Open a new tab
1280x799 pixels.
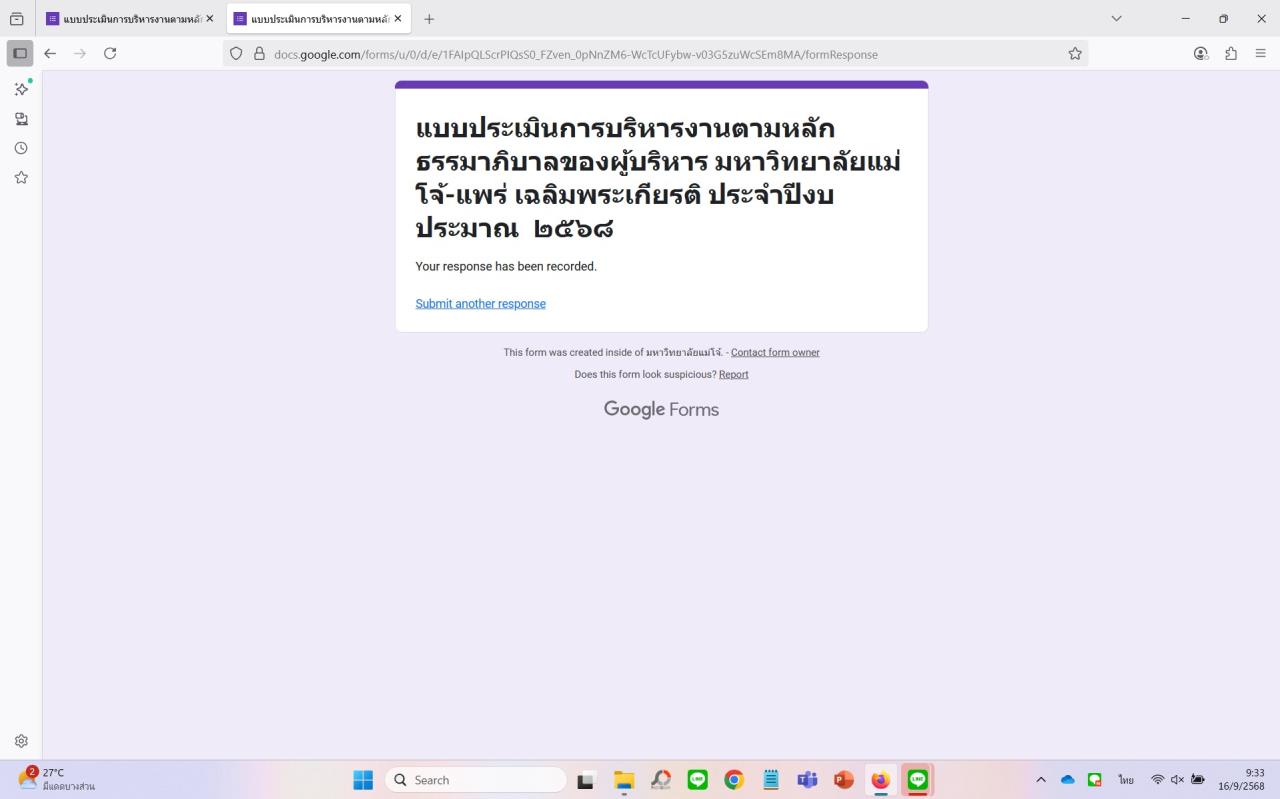(429, 19)
